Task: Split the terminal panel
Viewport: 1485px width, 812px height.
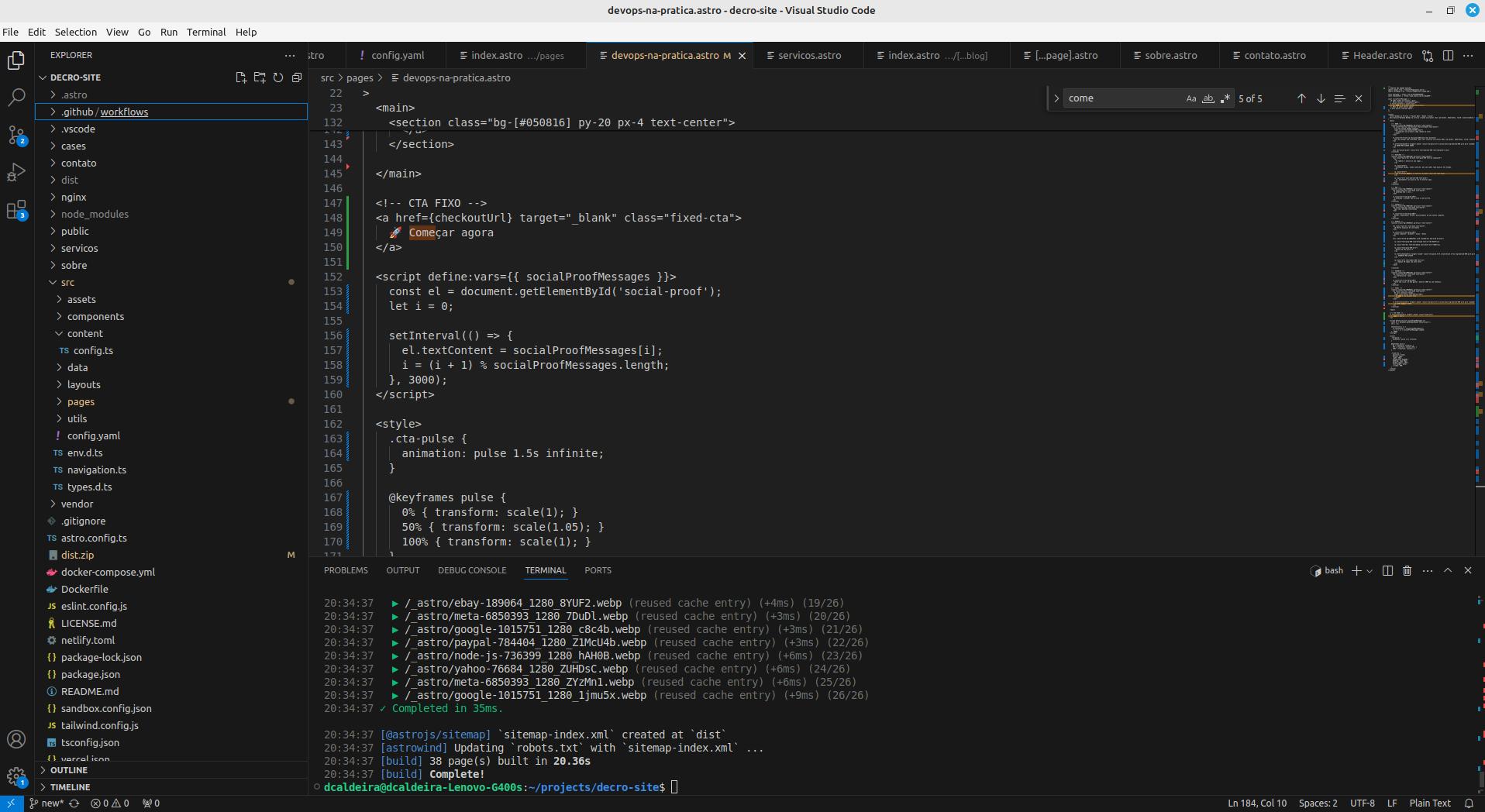Action: pyautogui.click(x=1387, y=570)
